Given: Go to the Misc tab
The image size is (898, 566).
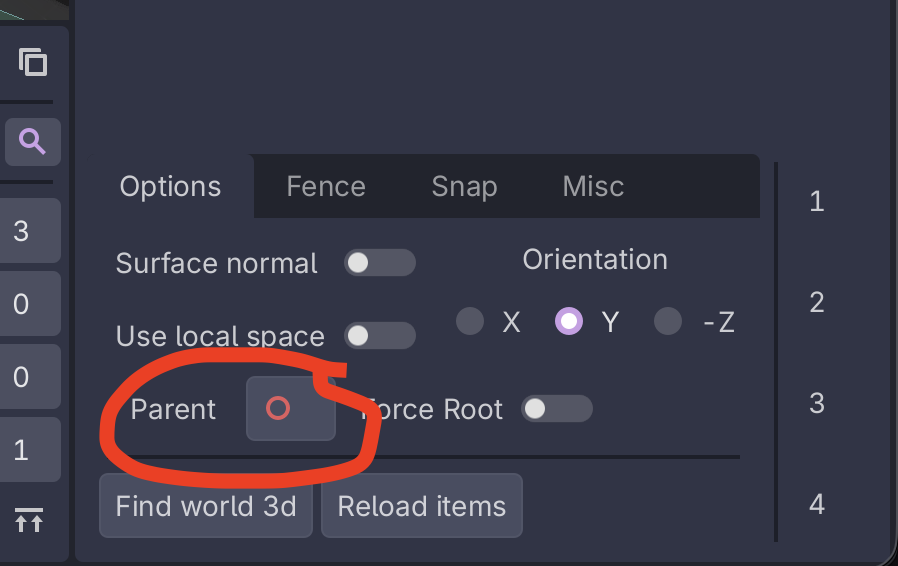Looking at the screenshot, I should coord(593,187).
